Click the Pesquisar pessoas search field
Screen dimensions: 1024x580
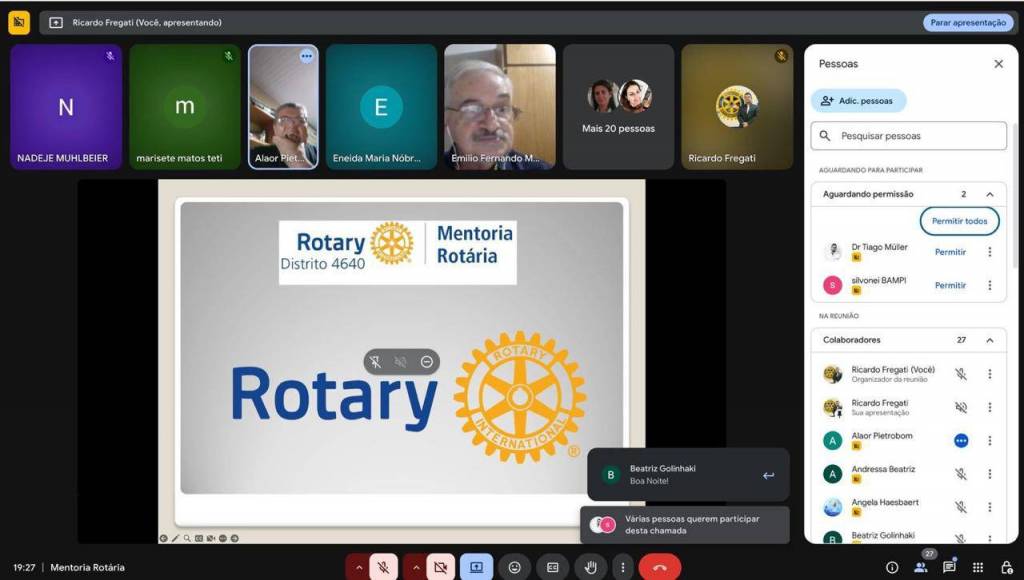coord(908,136)
